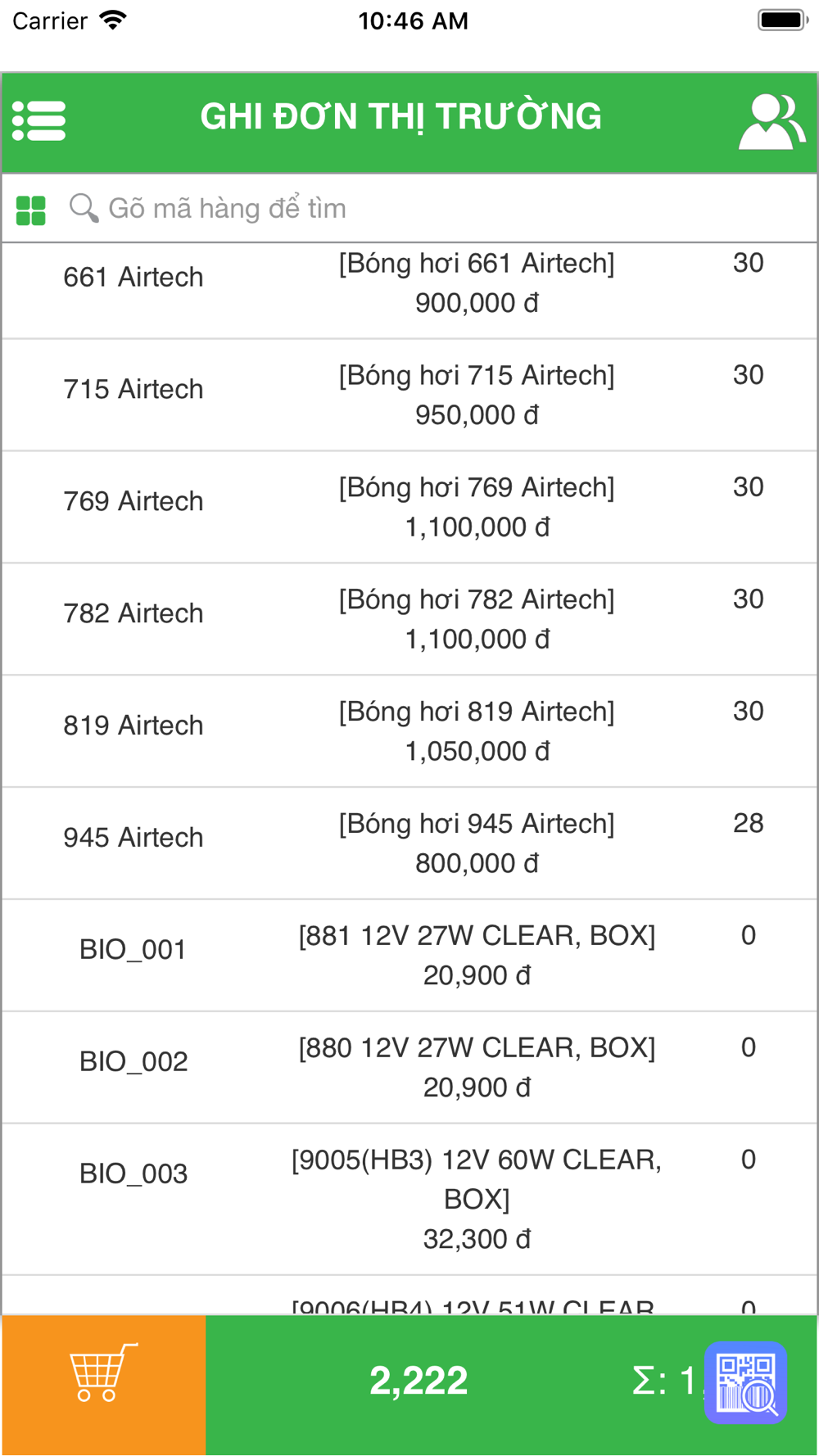This screenshot has height=1456, width=819.
Task: Tap stock quantity 28 of 945 Airtech
Action: pyautogui.click(x=748, y=823)
